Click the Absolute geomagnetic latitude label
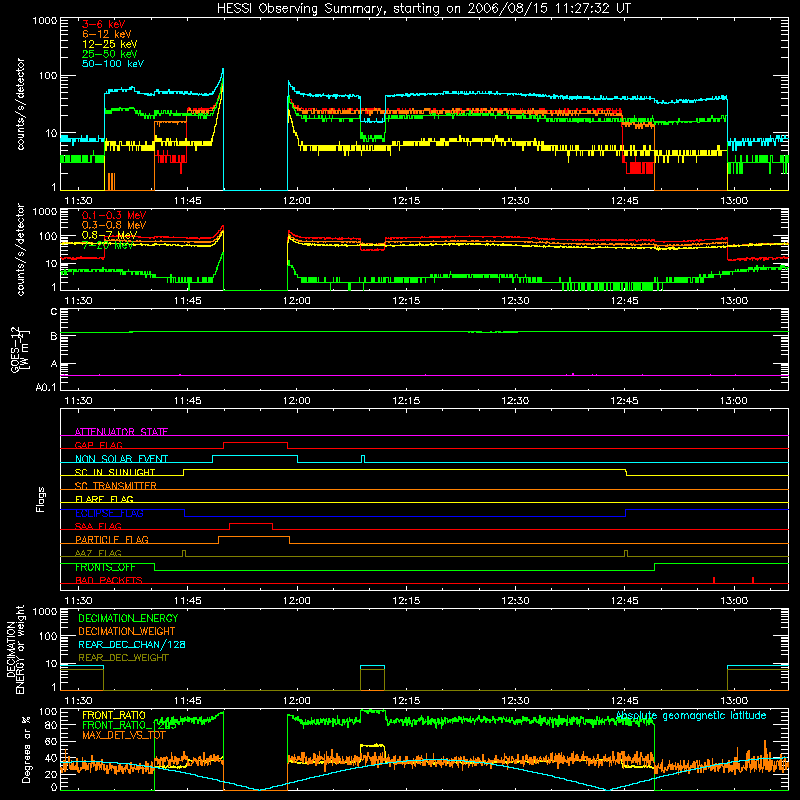 pyautogui.click(x=691, y=716)
